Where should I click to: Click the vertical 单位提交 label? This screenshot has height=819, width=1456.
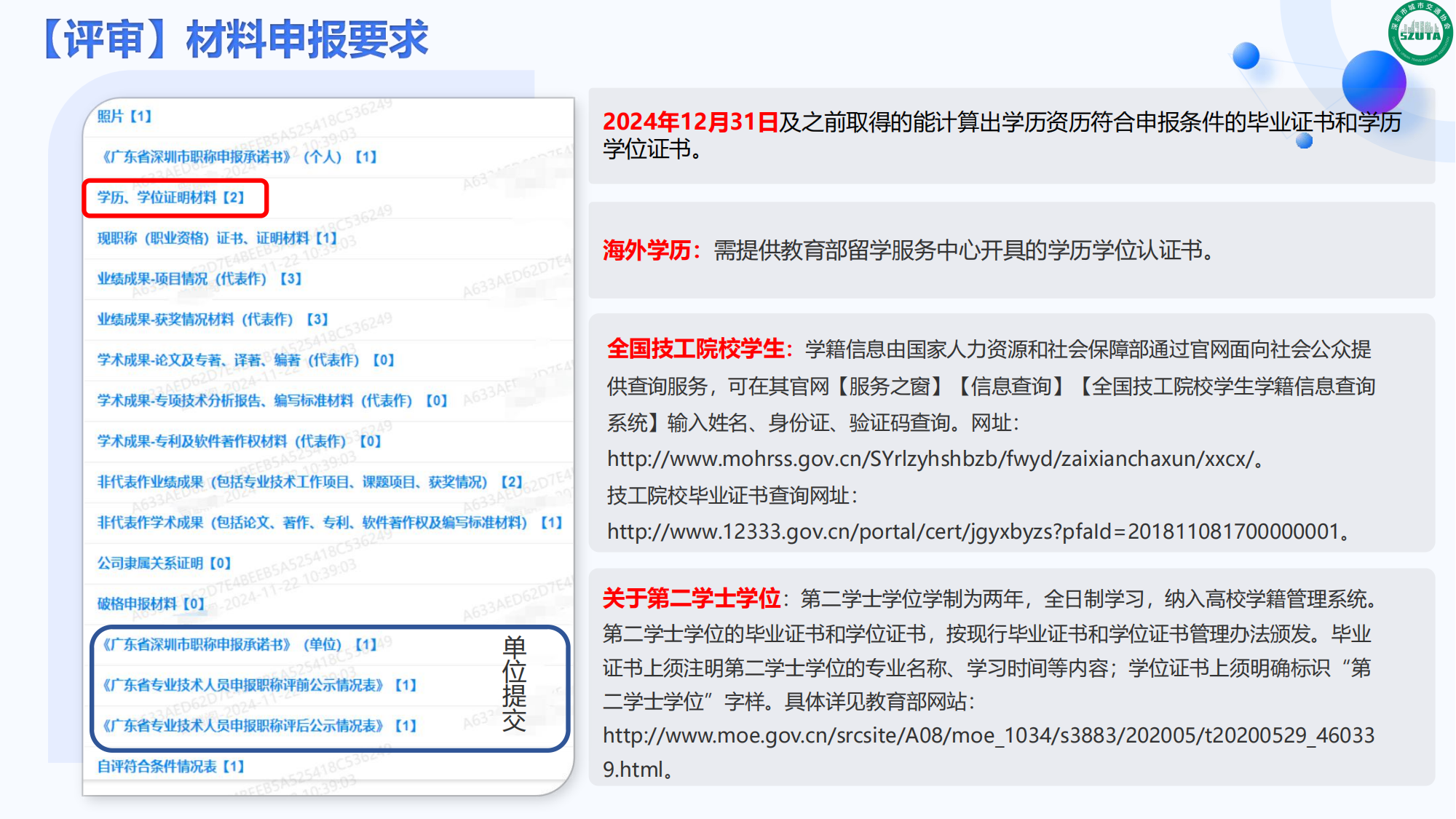click(x=514, y=684)
